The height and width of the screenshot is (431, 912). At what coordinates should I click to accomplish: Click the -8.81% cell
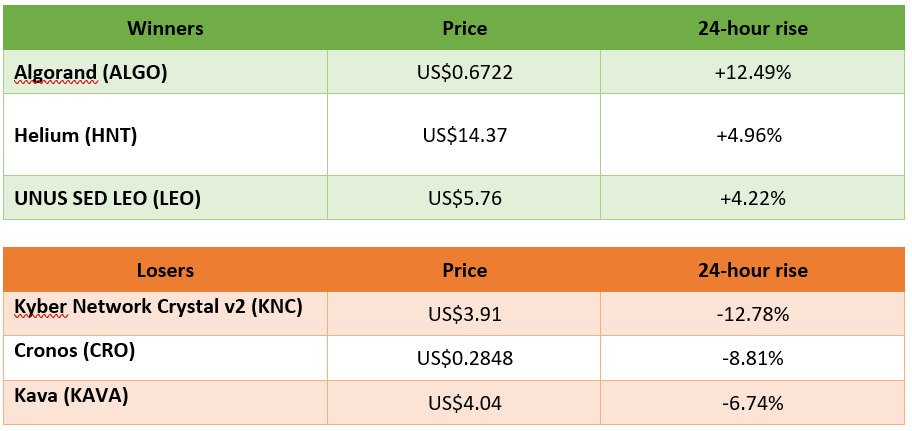(x=753, y=358)
